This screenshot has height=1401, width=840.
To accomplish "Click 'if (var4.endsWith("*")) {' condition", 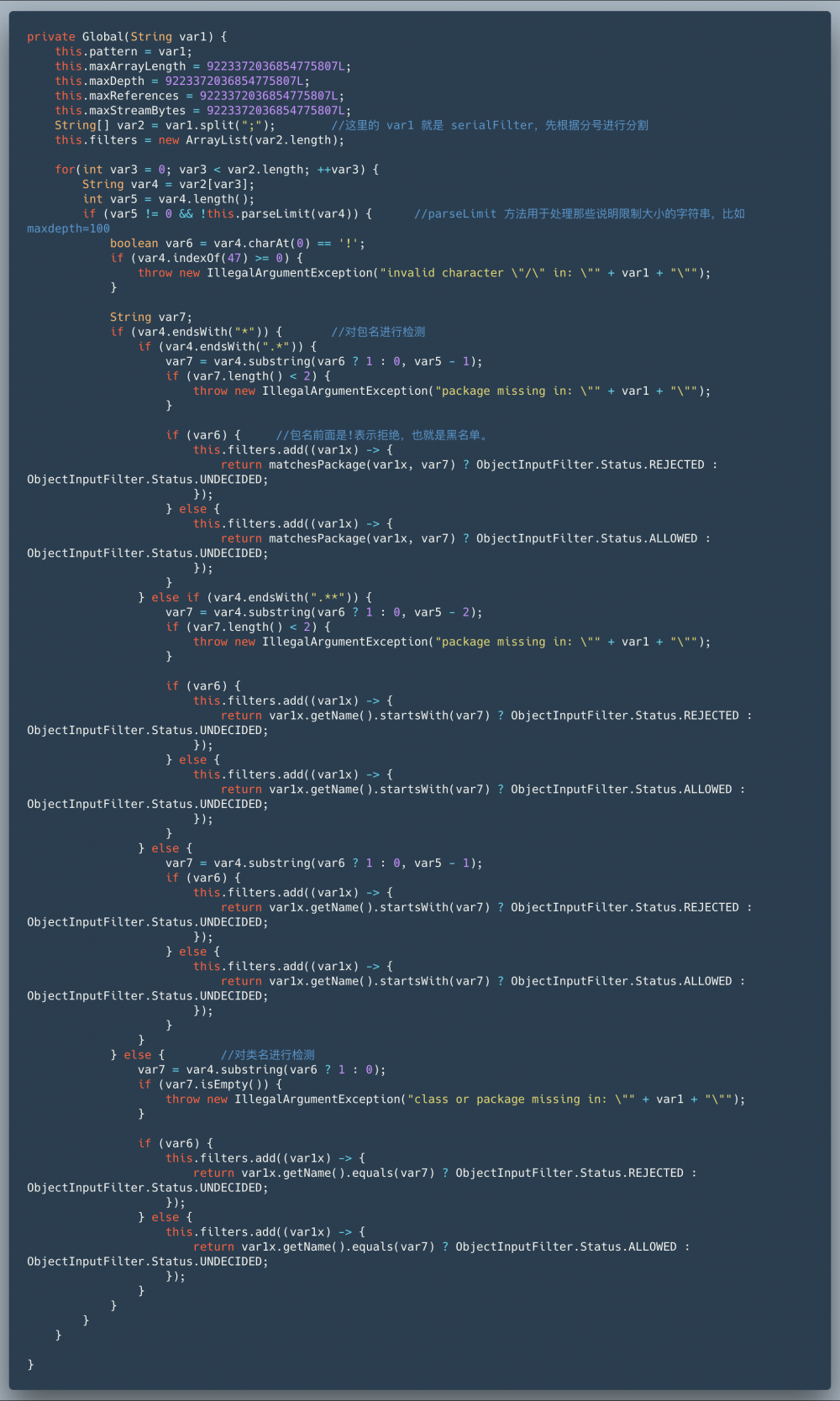I will [196, 332].
